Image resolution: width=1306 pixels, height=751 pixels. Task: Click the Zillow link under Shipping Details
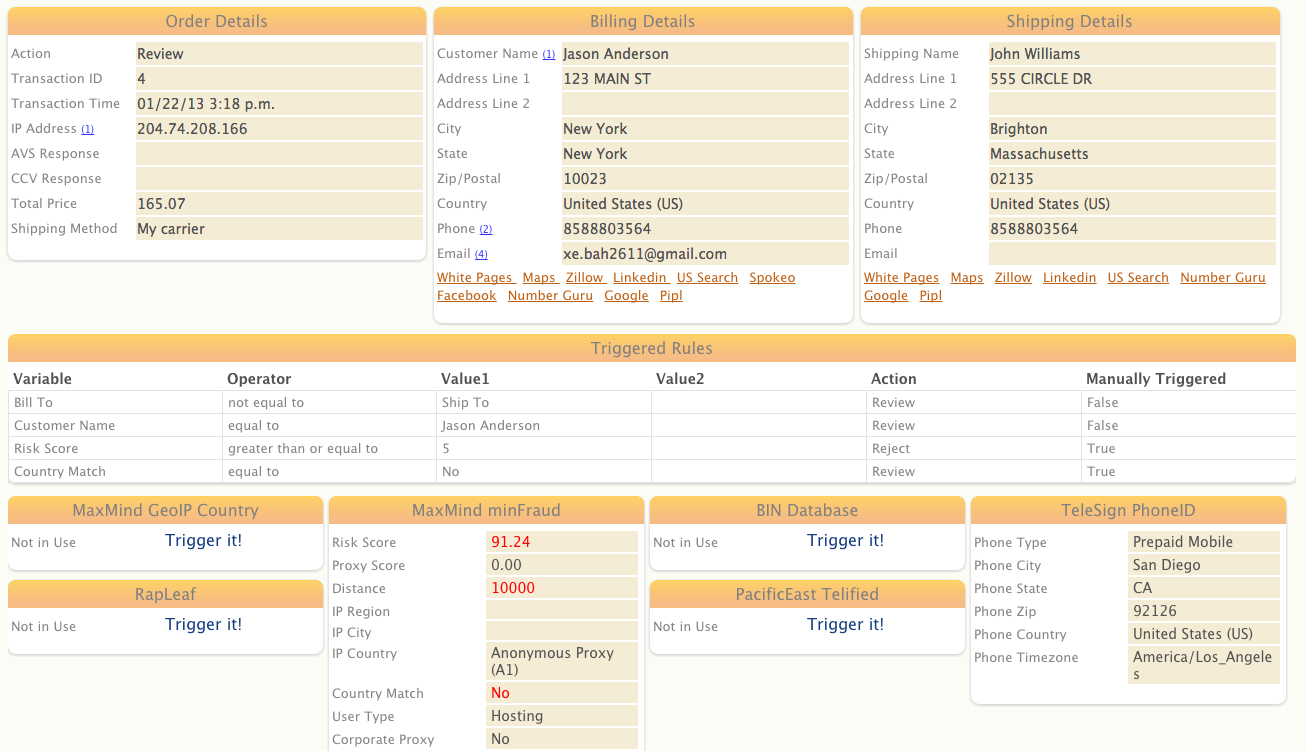coord(1013,278)
